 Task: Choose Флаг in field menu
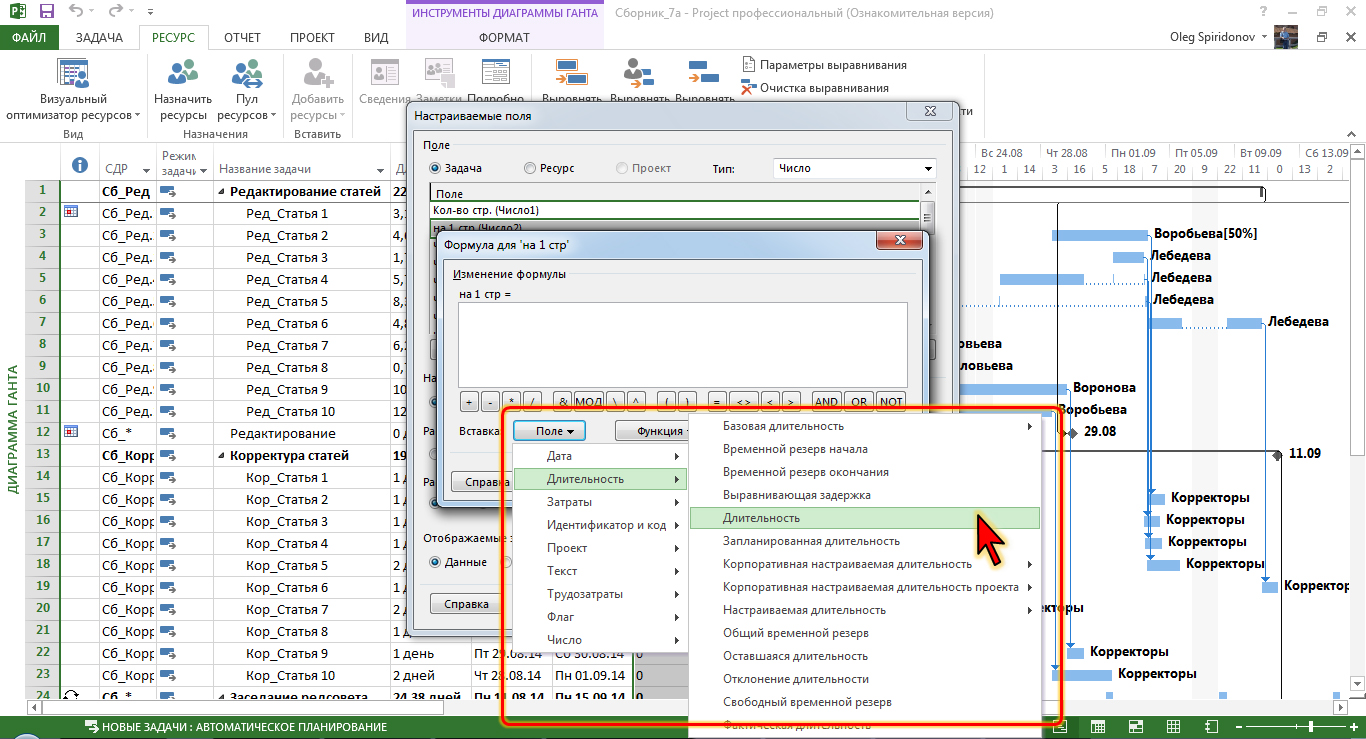click(600, 617)
